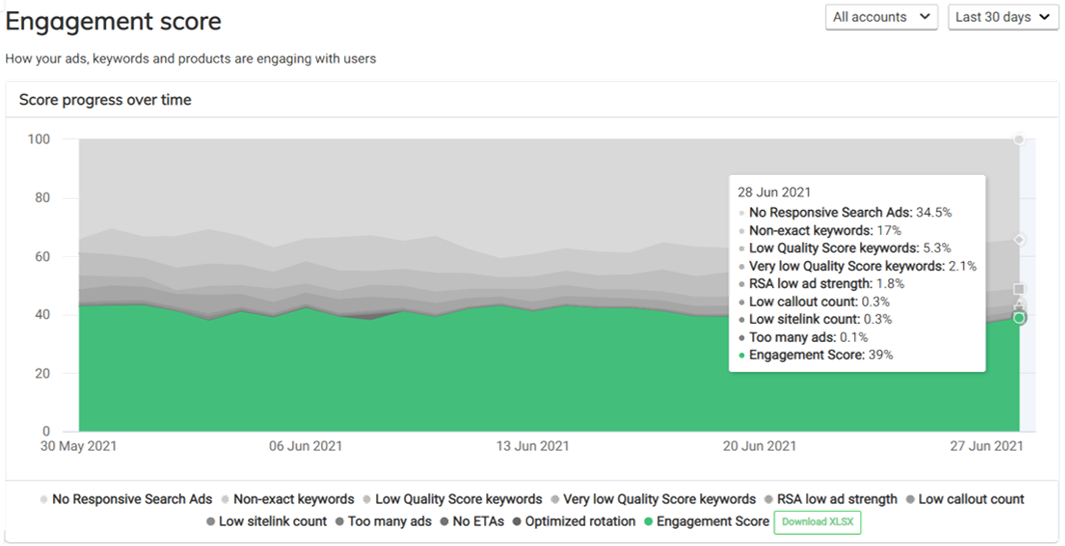Click the circle marker at 100 level

coord(1019,140)
